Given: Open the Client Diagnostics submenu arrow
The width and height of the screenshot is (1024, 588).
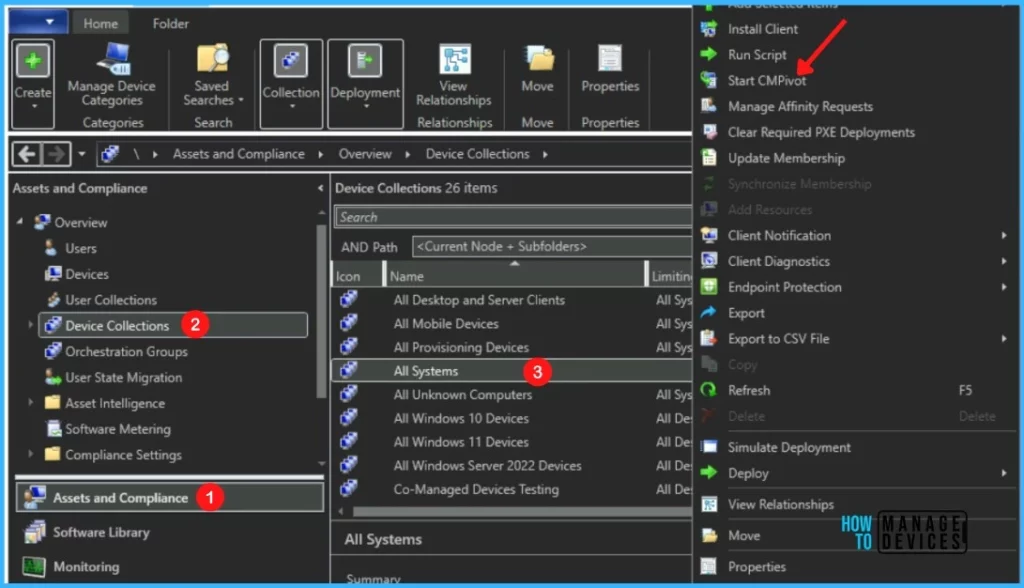Looking at the screenshot, I should 1004,261.
